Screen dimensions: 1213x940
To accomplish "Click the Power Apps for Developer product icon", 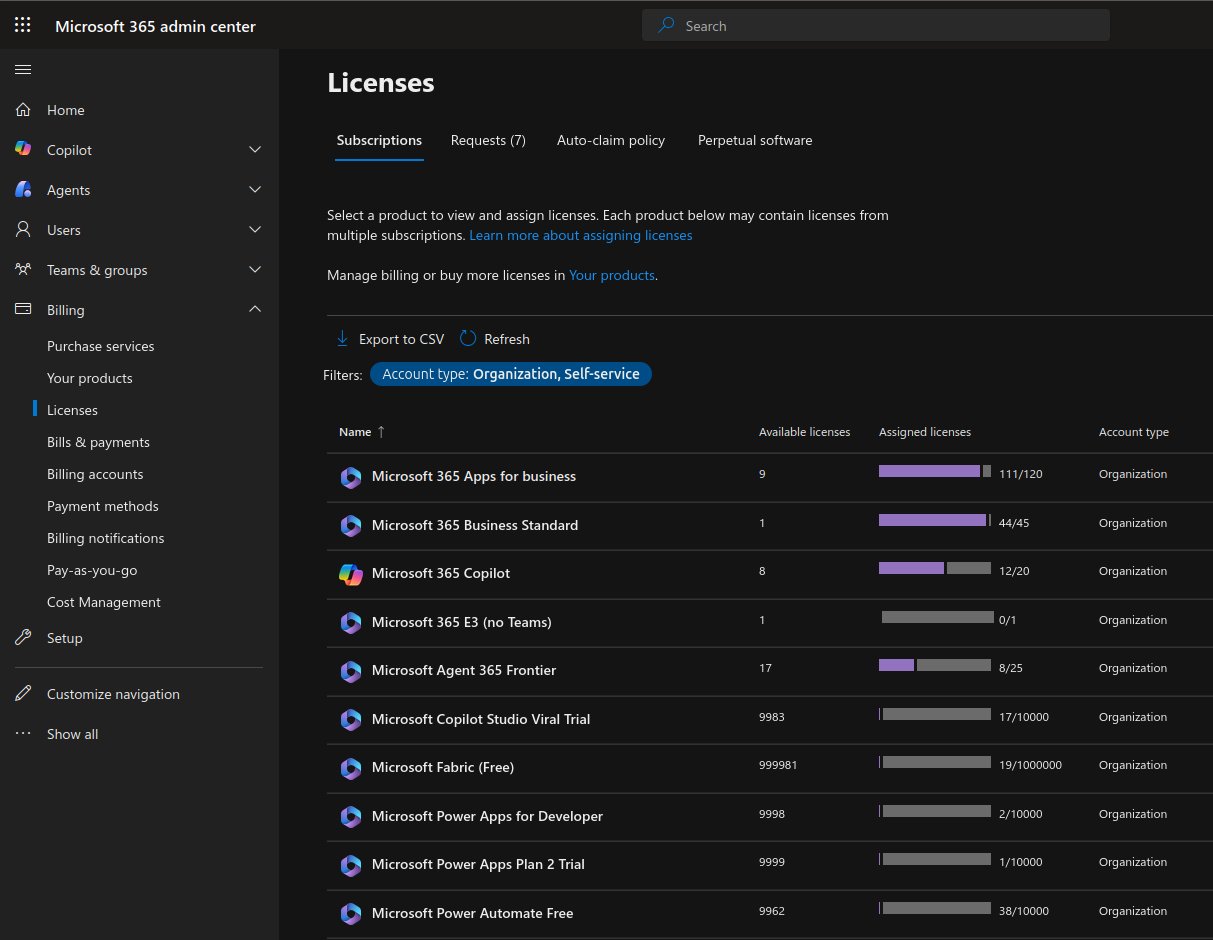I will pos(350,816).
